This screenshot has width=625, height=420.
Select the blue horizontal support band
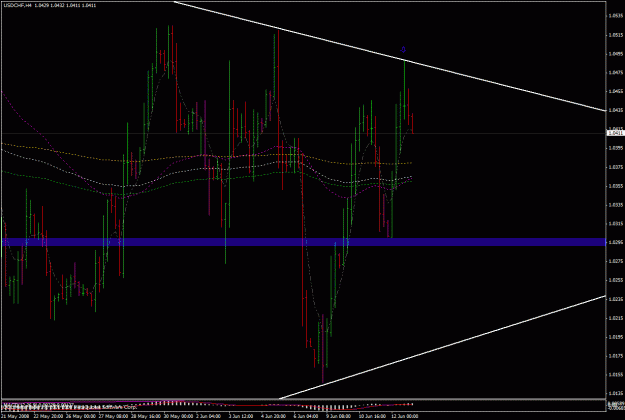pos(303,242)
